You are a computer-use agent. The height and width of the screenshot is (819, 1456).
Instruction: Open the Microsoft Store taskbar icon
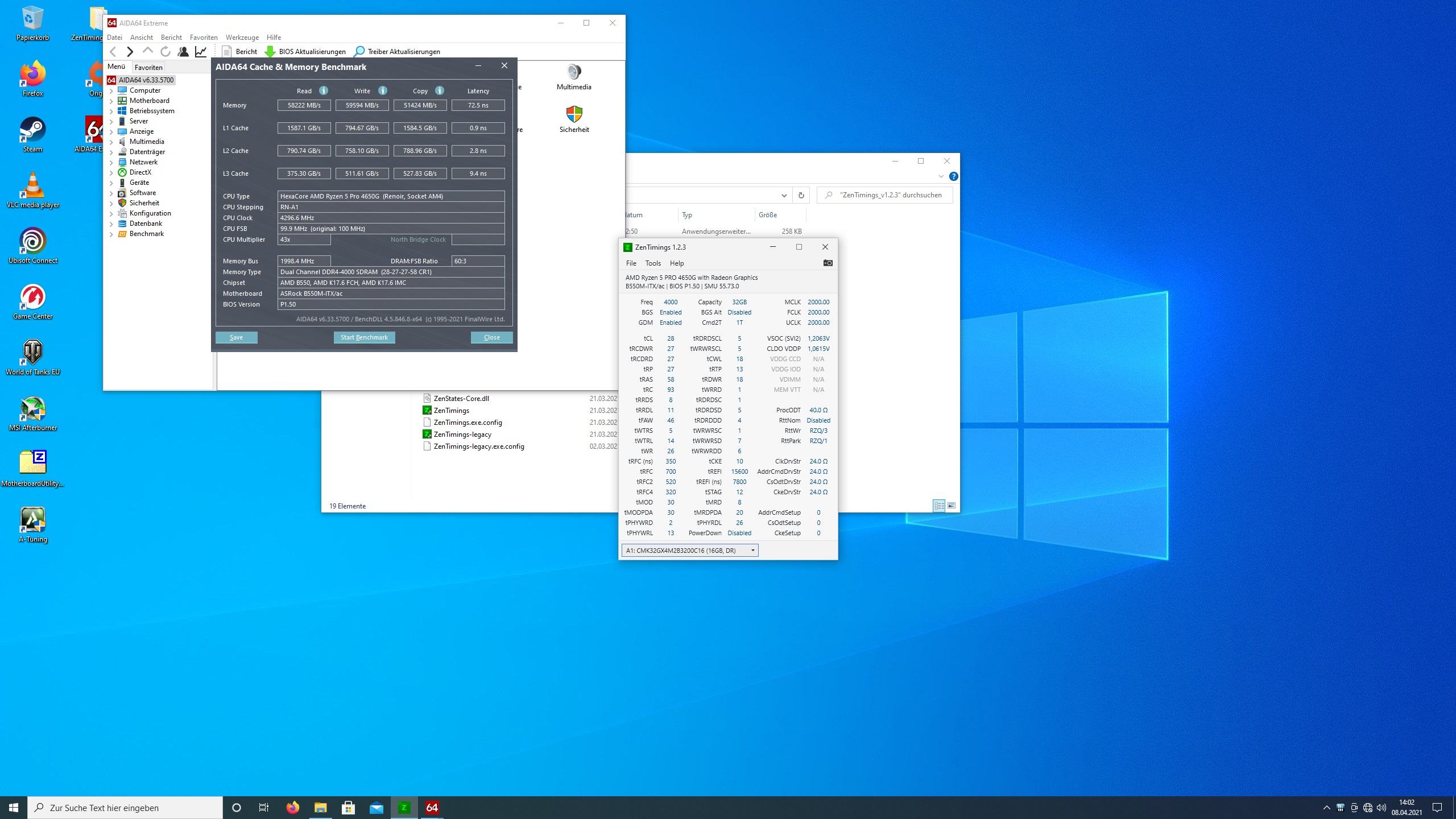pyautogui.click(x=349, y=808)
